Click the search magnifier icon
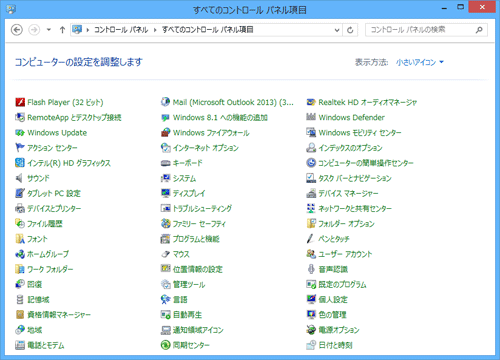This screenshot has width=500, height=360. [479, 30]
